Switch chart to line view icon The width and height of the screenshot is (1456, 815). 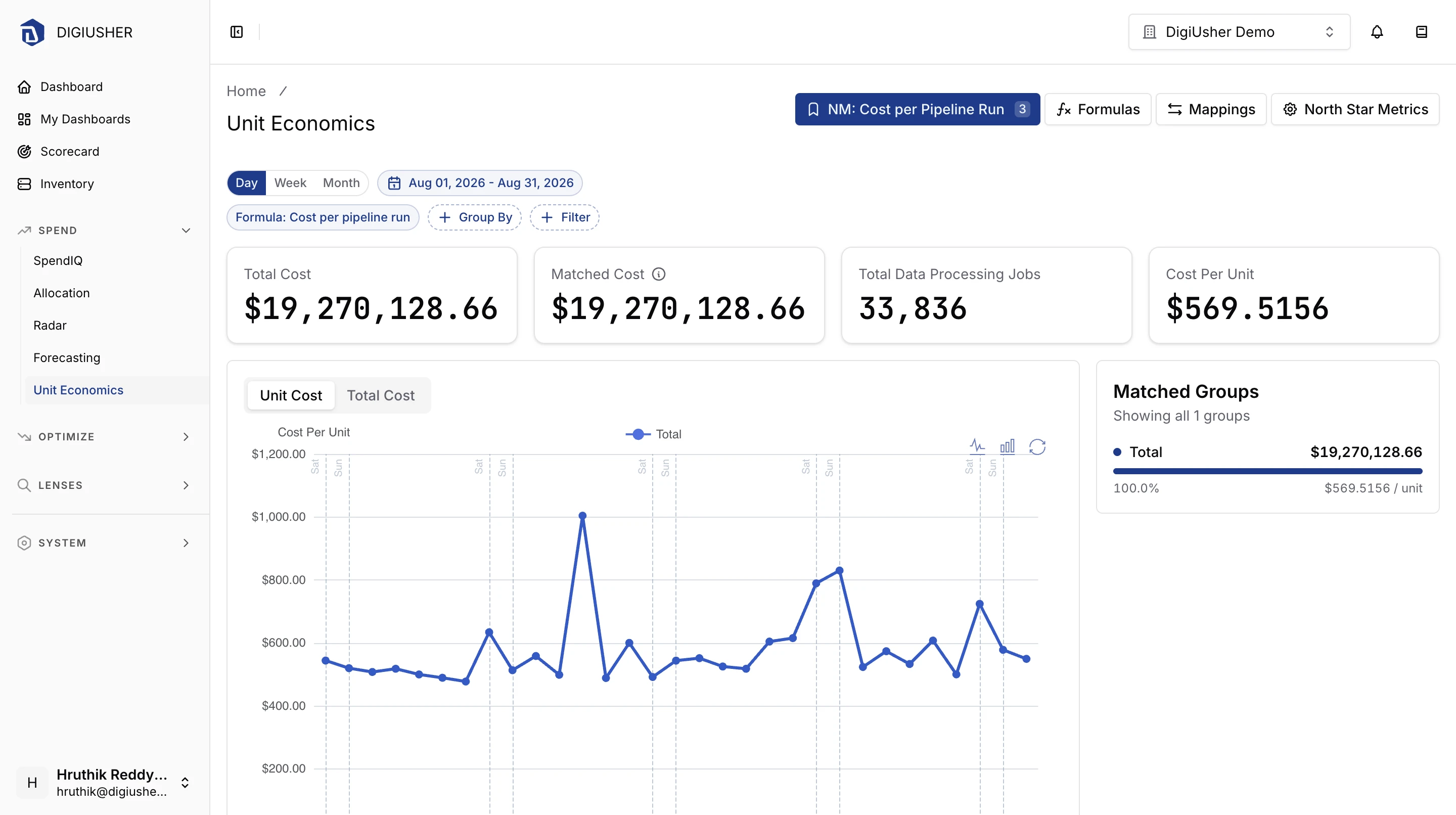(977, 446)
